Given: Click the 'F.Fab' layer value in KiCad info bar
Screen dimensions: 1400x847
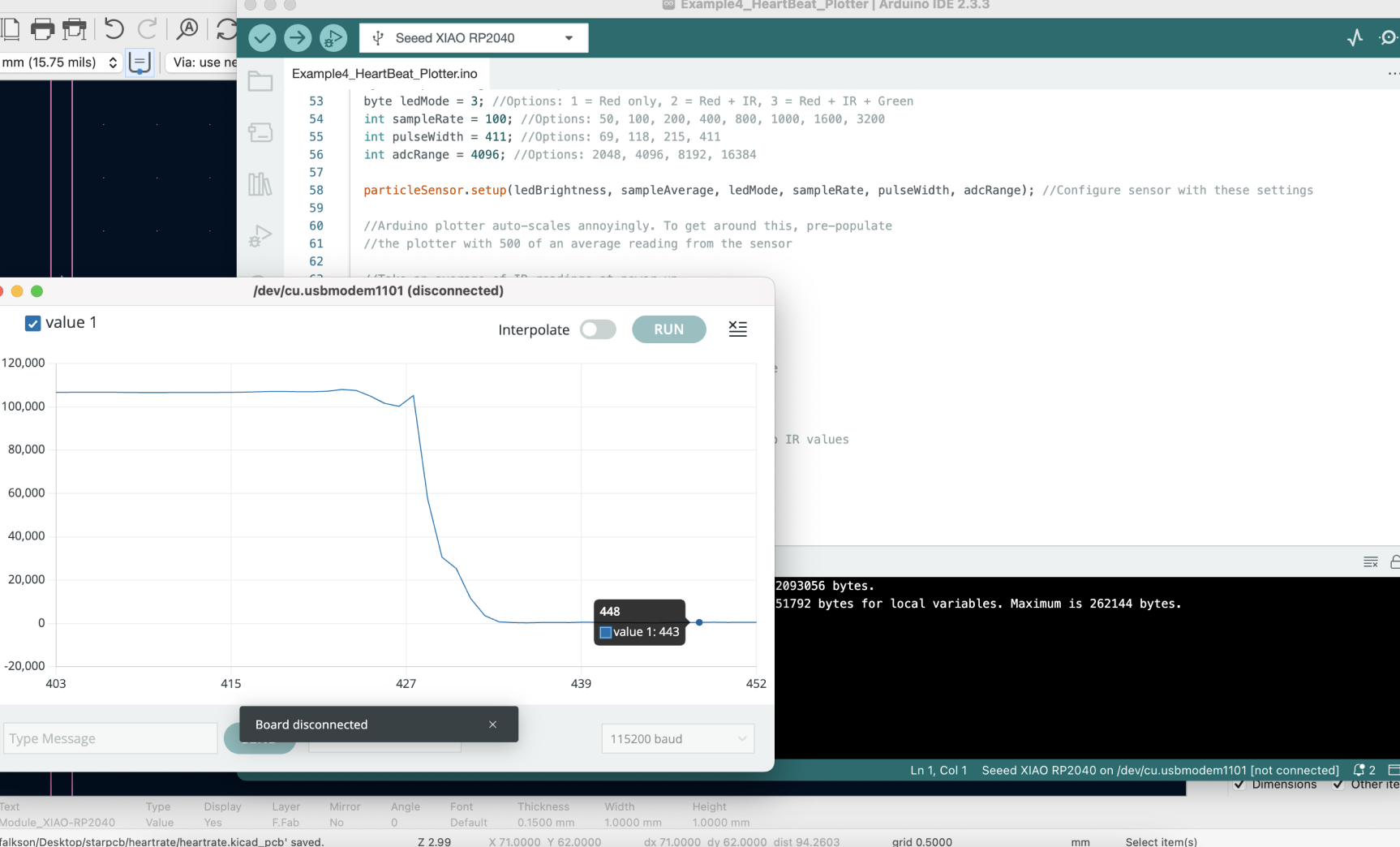Looking at the screenshot, I should pyautogui.click(x=286, y=822).
